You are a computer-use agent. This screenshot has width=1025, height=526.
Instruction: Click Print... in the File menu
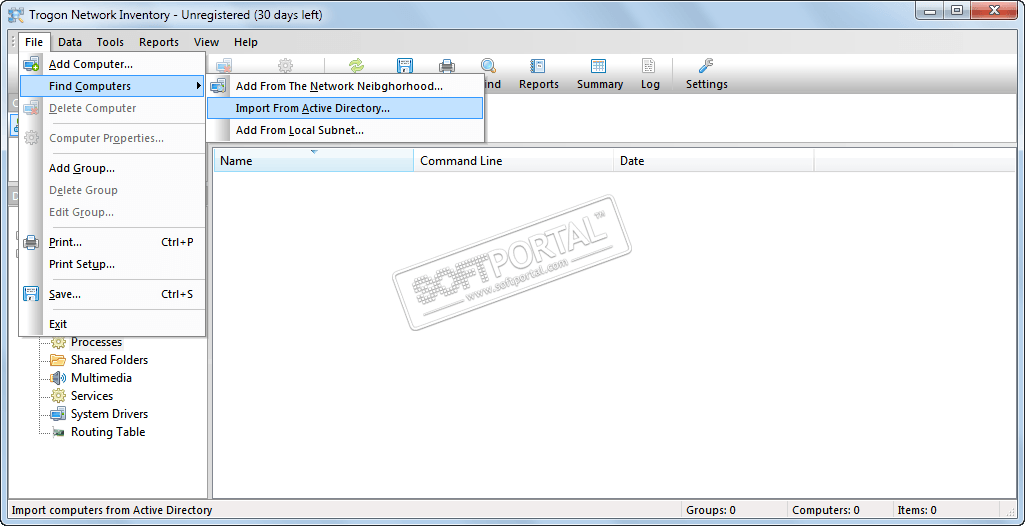[x=112, y=242]
